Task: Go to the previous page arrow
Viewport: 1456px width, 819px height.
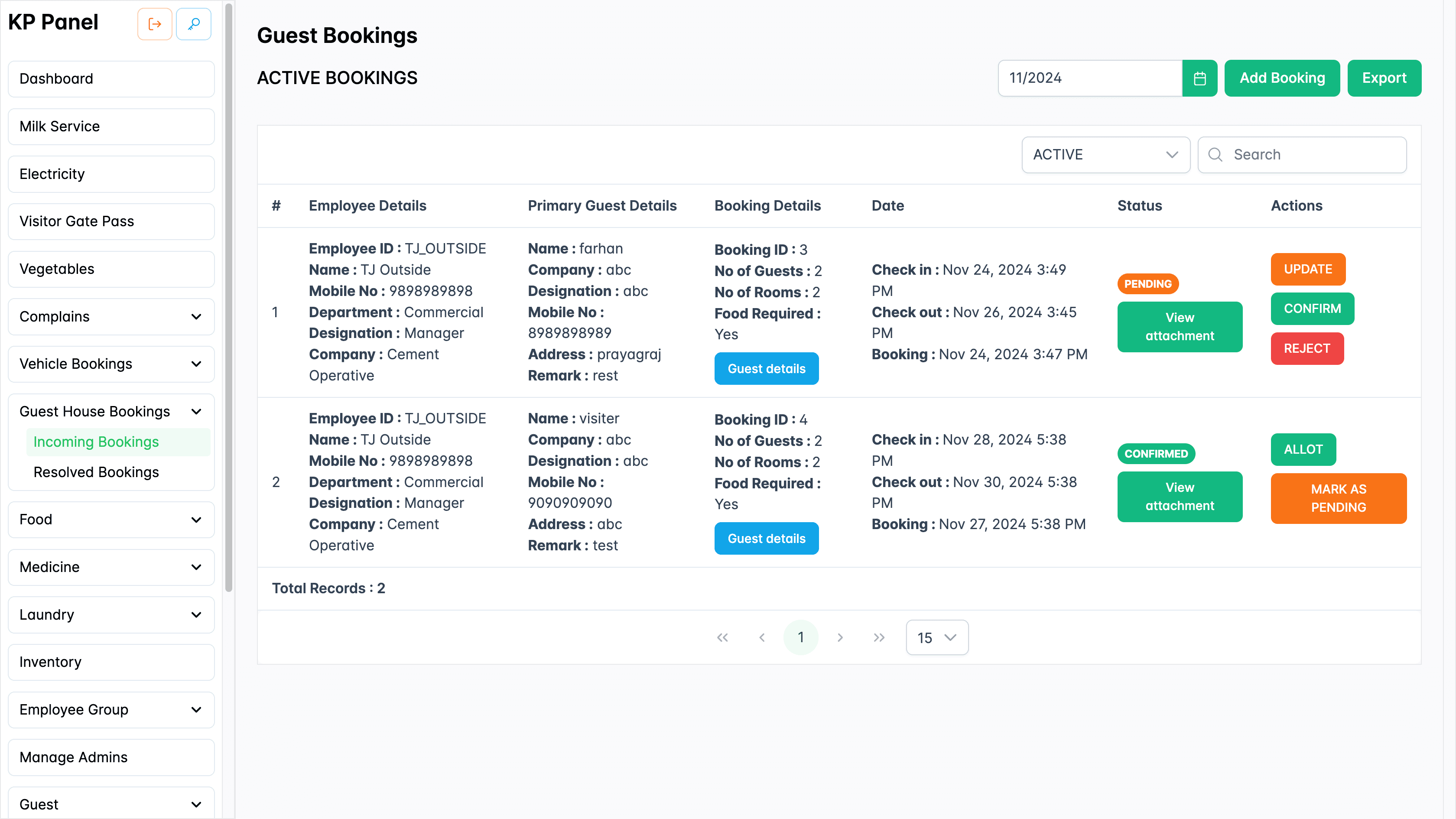Action: tap(762, 637)
